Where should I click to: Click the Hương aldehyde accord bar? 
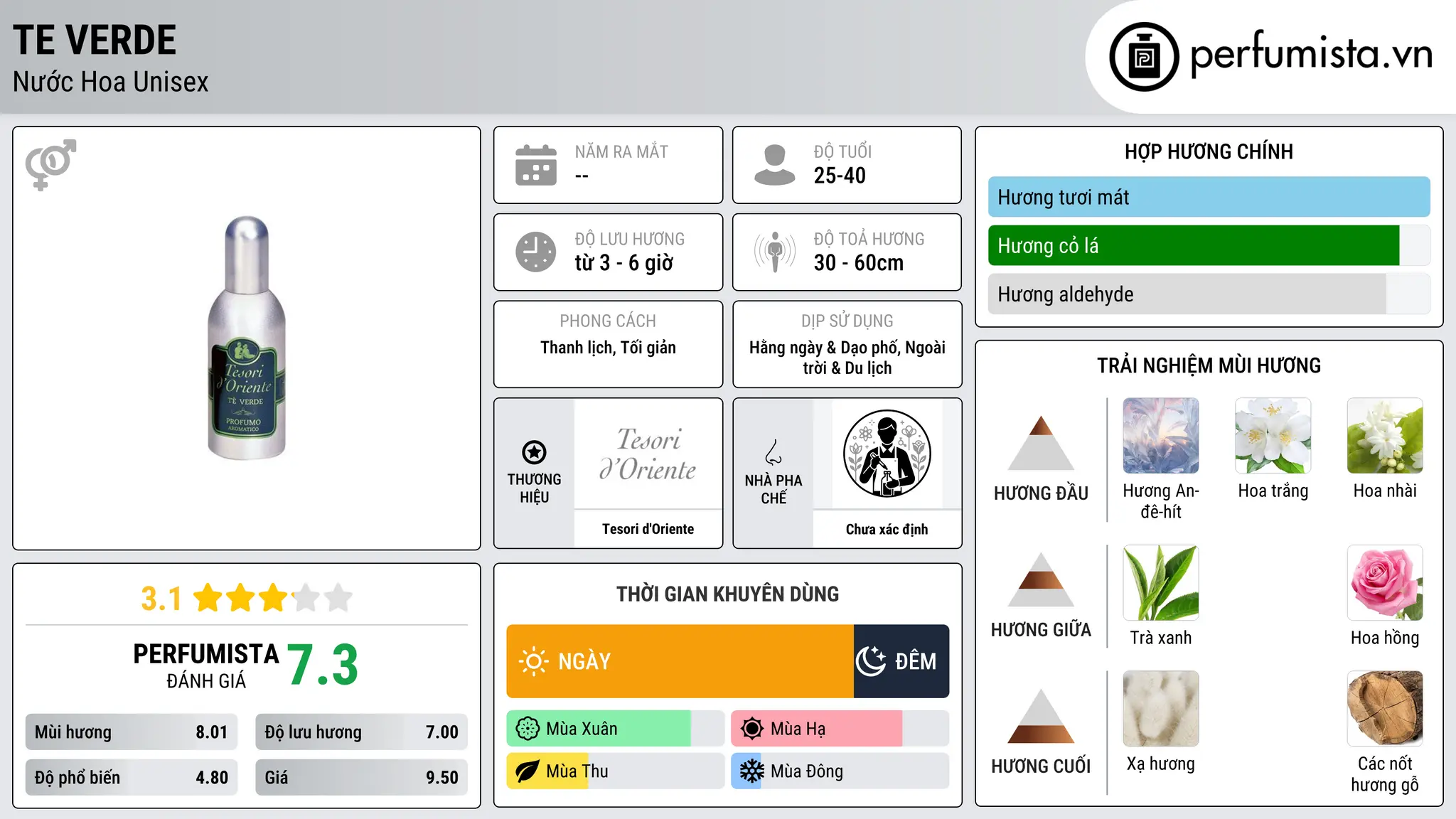1209,294
